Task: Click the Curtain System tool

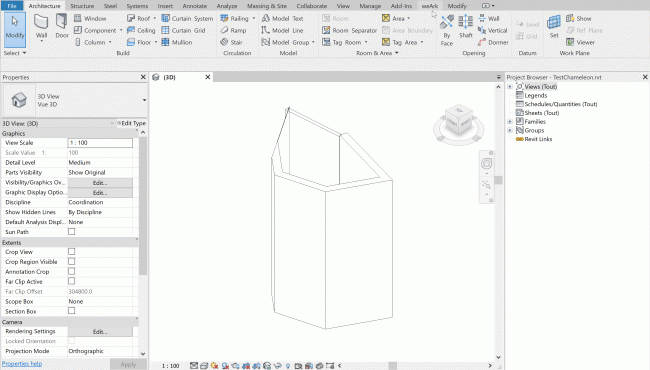Action: 187,18
